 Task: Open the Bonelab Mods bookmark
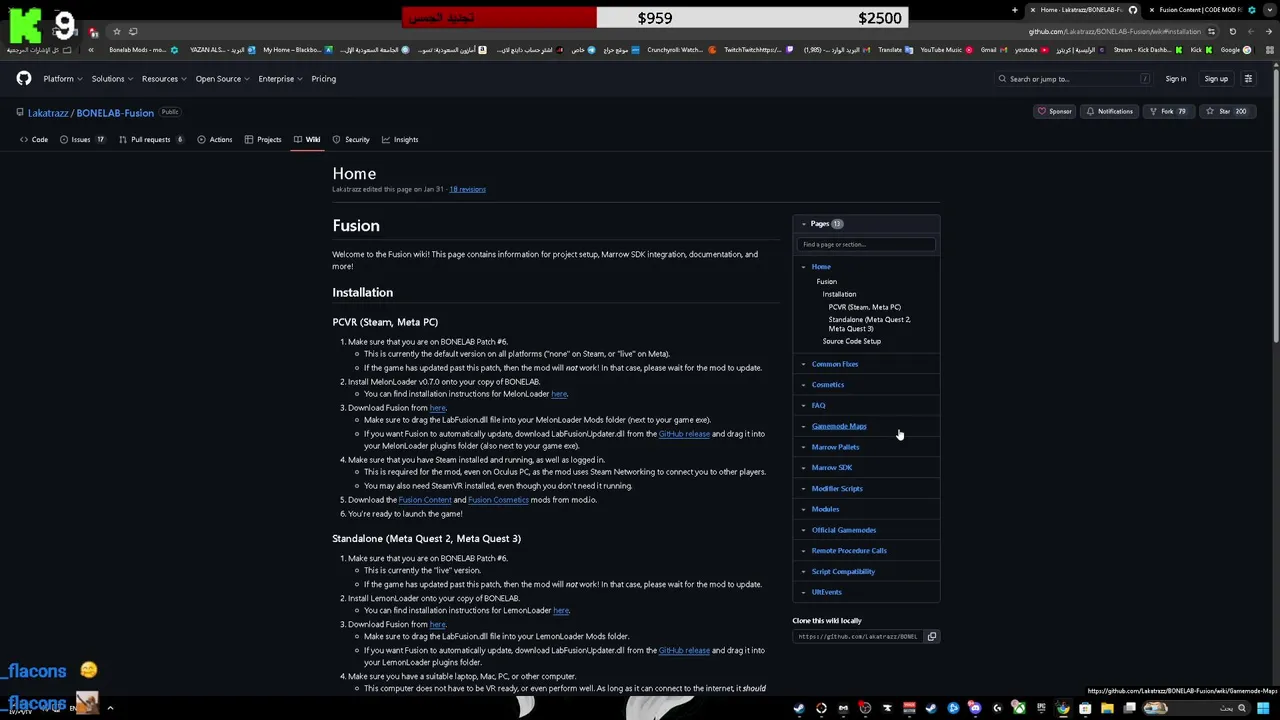click(x=142, y=50)
